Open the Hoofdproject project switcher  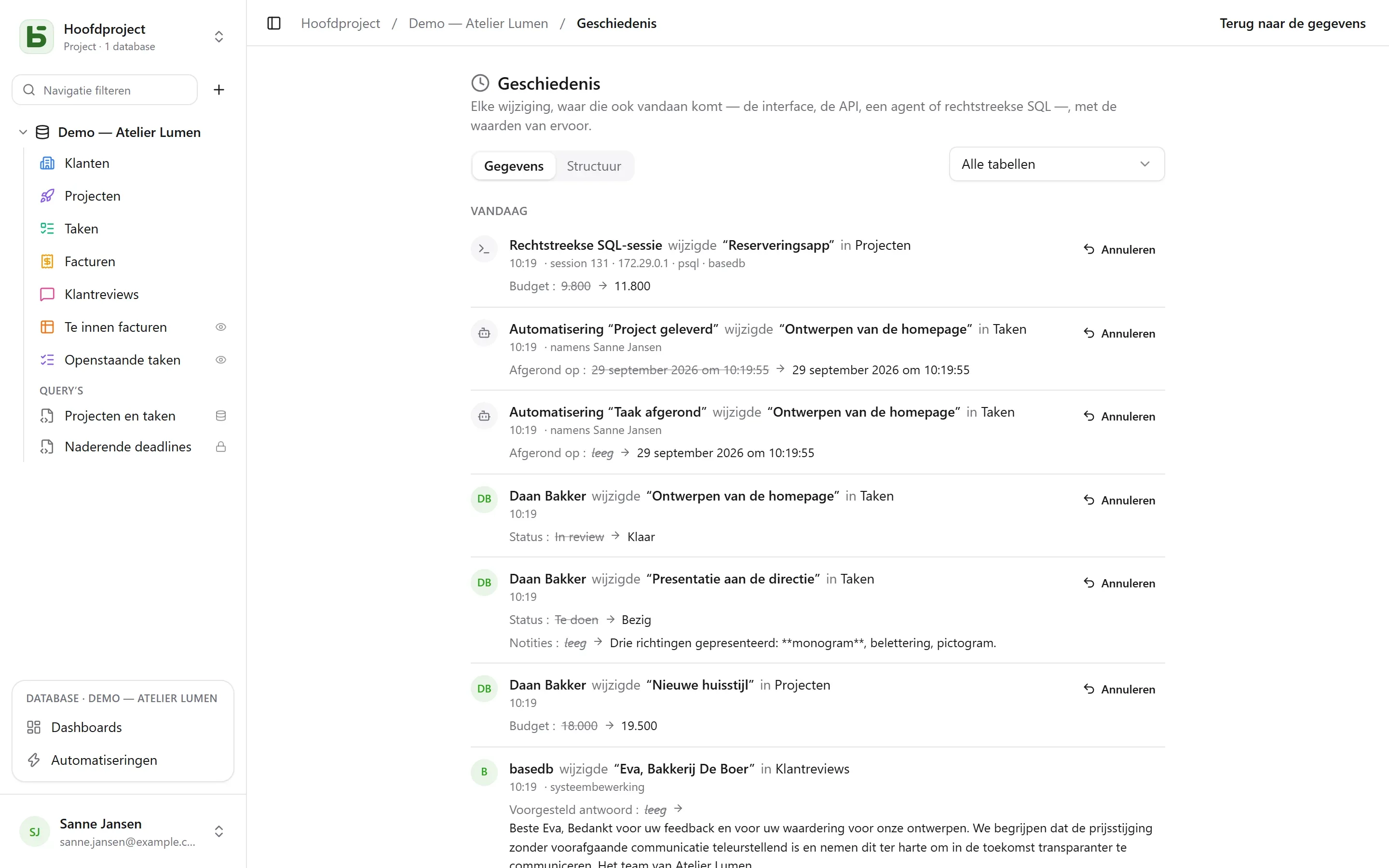(x=123, y=36)
